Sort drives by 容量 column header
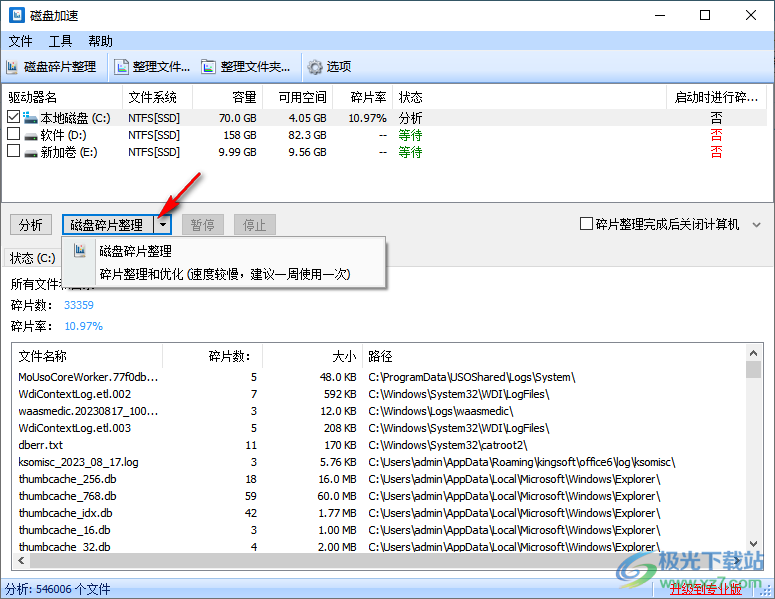 click(227, 97)
